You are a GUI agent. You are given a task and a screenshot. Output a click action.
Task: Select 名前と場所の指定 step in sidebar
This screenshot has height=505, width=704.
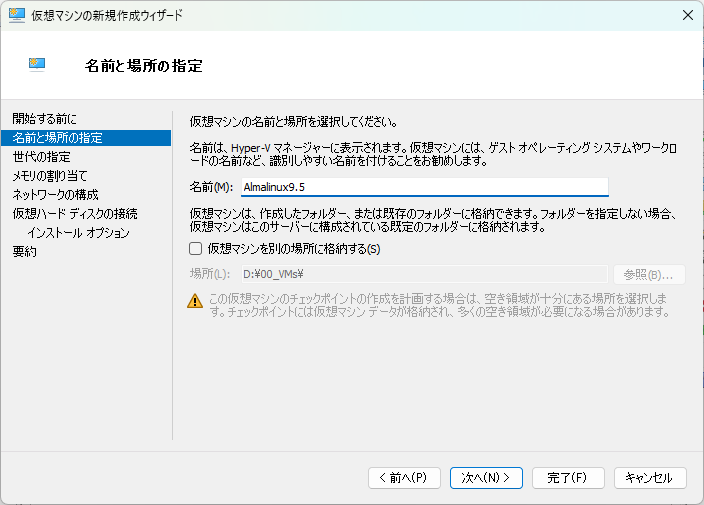[57, 138]
